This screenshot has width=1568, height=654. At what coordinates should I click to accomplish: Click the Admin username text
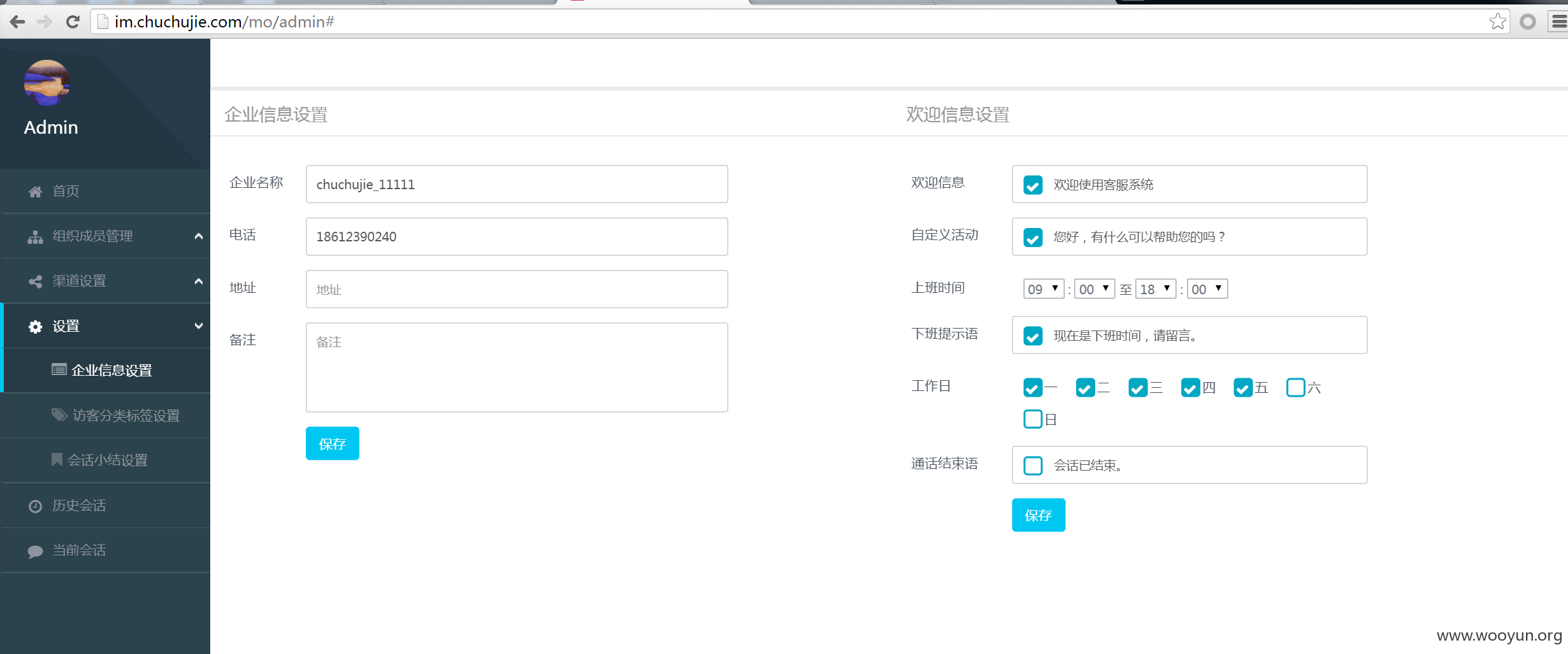51,127
